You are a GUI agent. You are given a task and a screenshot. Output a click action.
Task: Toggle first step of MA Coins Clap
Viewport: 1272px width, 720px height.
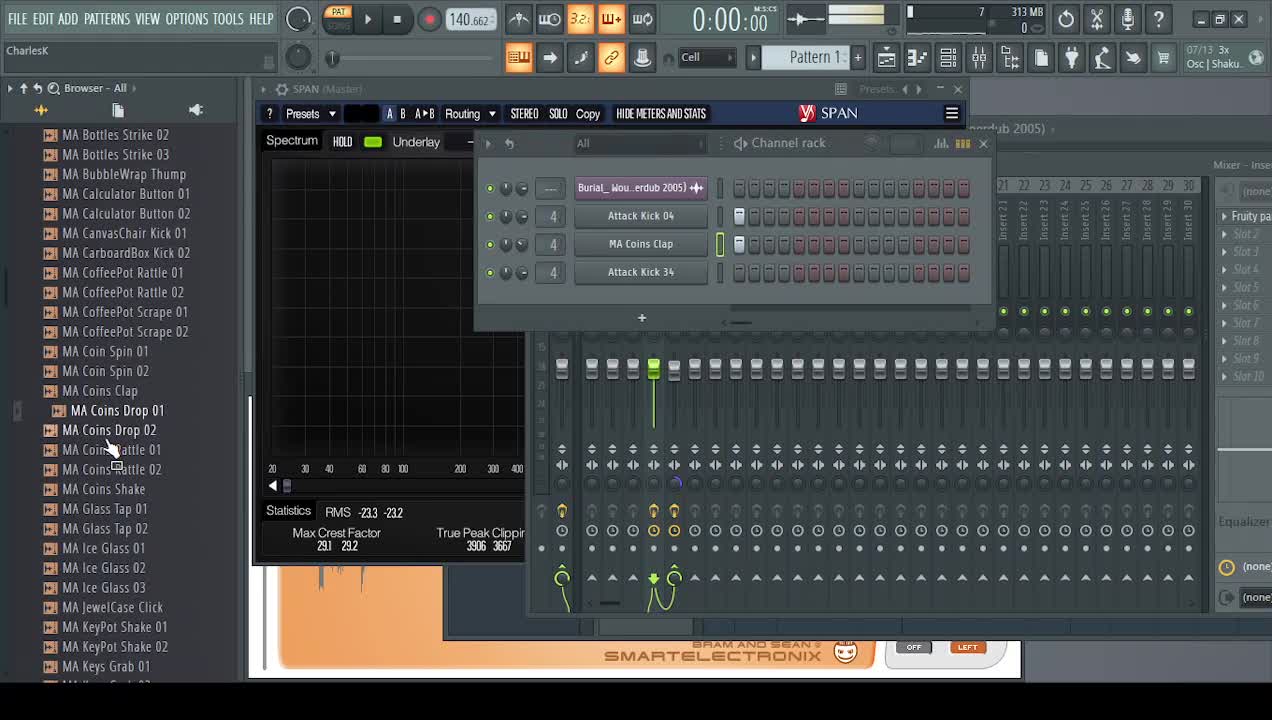(x=739, y=244)
